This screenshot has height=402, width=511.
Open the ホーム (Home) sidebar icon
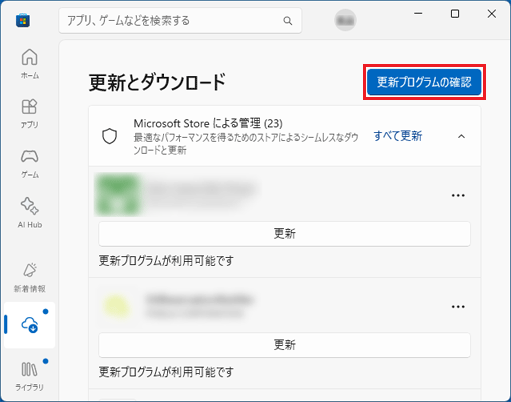tap(30, 64)
